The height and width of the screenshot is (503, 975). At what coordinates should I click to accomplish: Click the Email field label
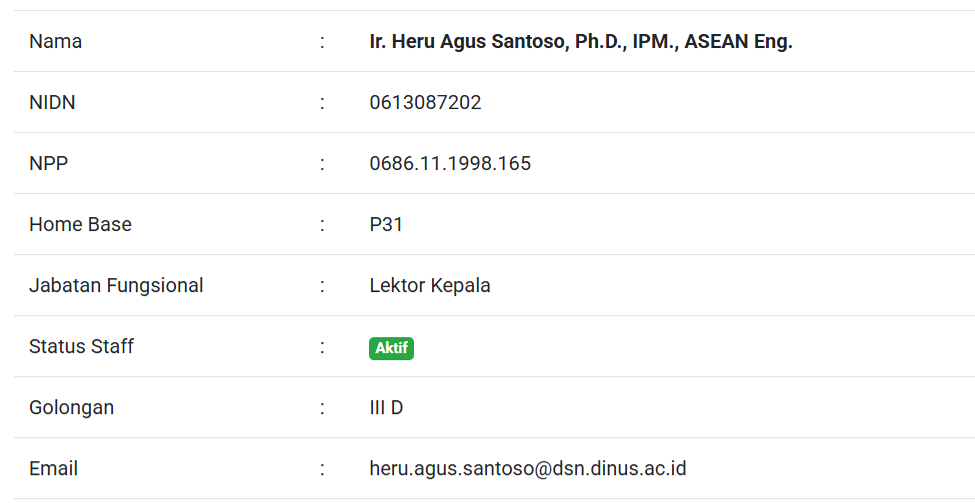pyautogui.click(x=53, y=469)
